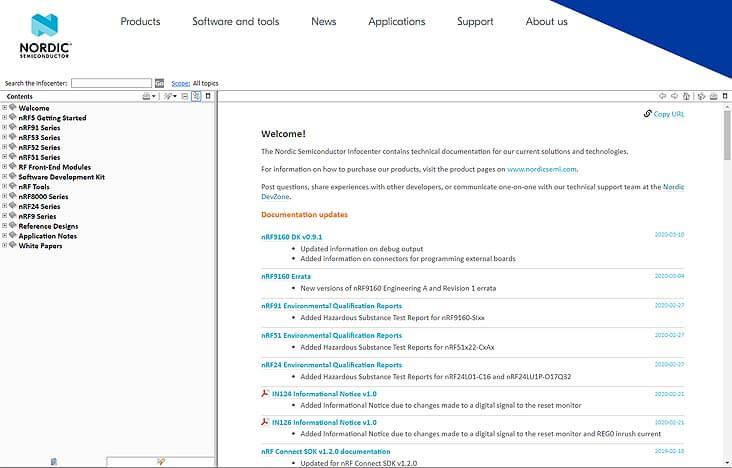Open the Applications menu
Viewport: 732px width, 468px height.
[x=397, y=21]
